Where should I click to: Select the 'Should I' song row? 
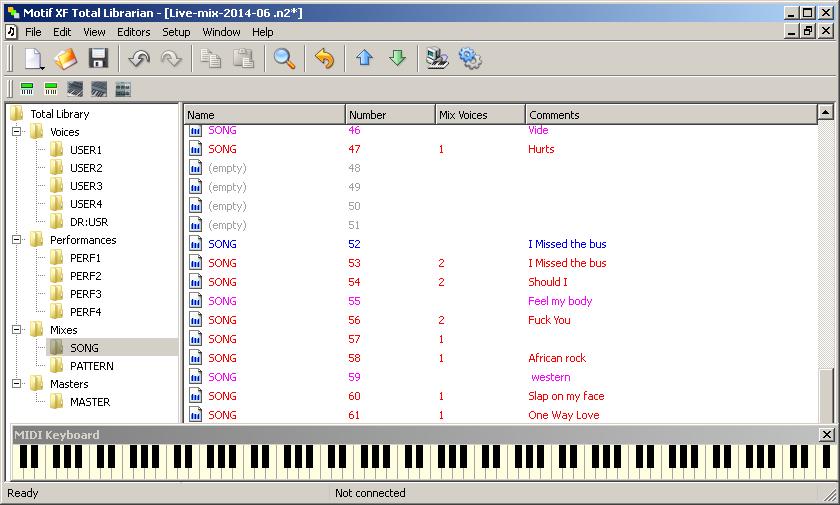pos(501,282)
